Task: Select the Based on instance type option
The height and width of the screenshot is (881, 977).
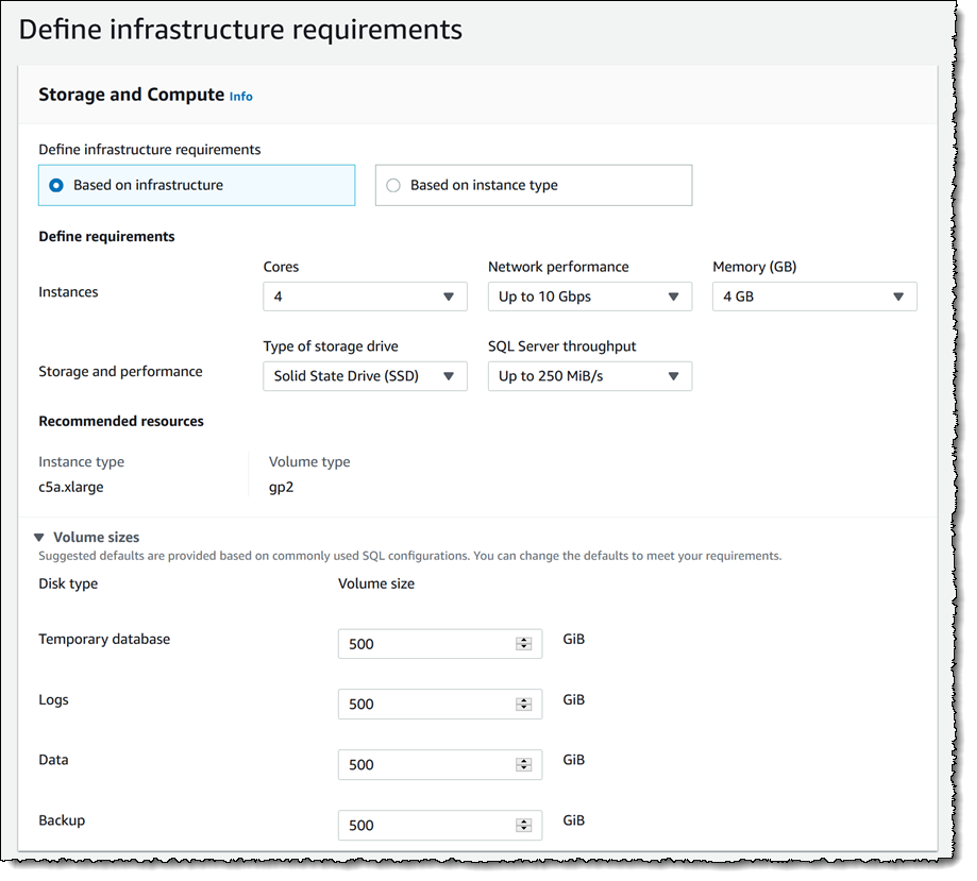Action: (x=393, y=185)
